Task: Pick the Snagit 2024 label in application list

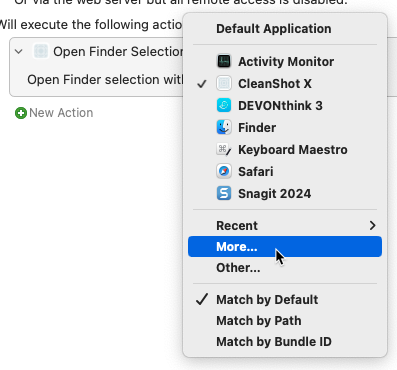Action: [x=274, y=194]
